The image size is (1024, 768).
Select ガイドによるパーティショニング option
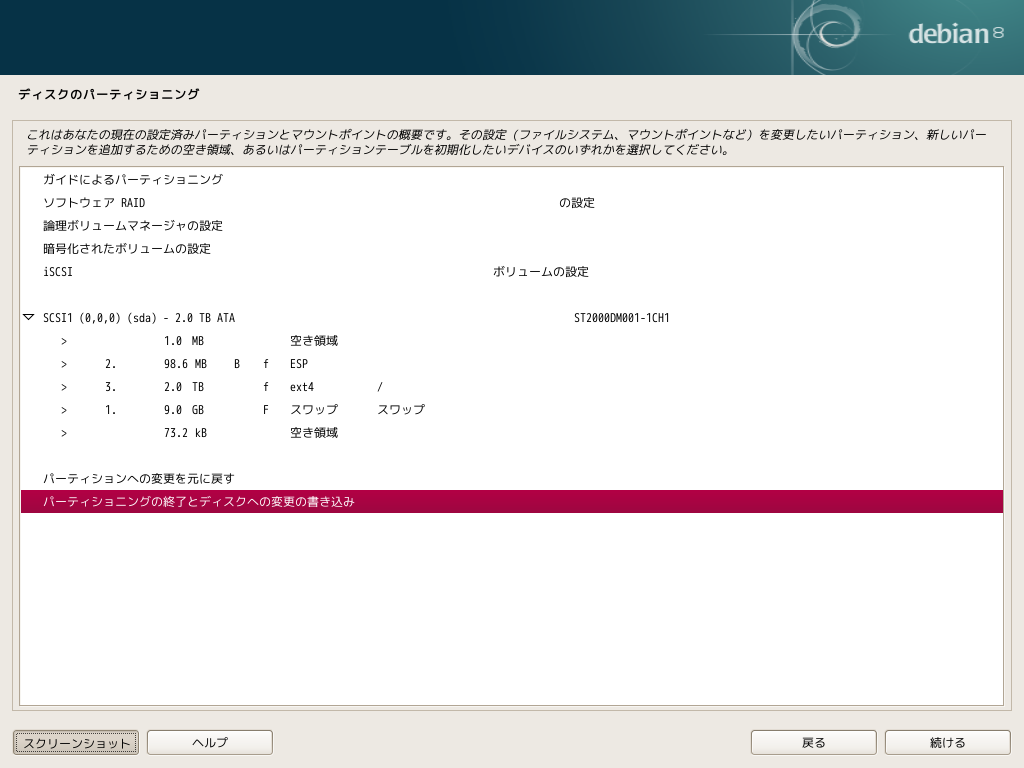[133, 179]
